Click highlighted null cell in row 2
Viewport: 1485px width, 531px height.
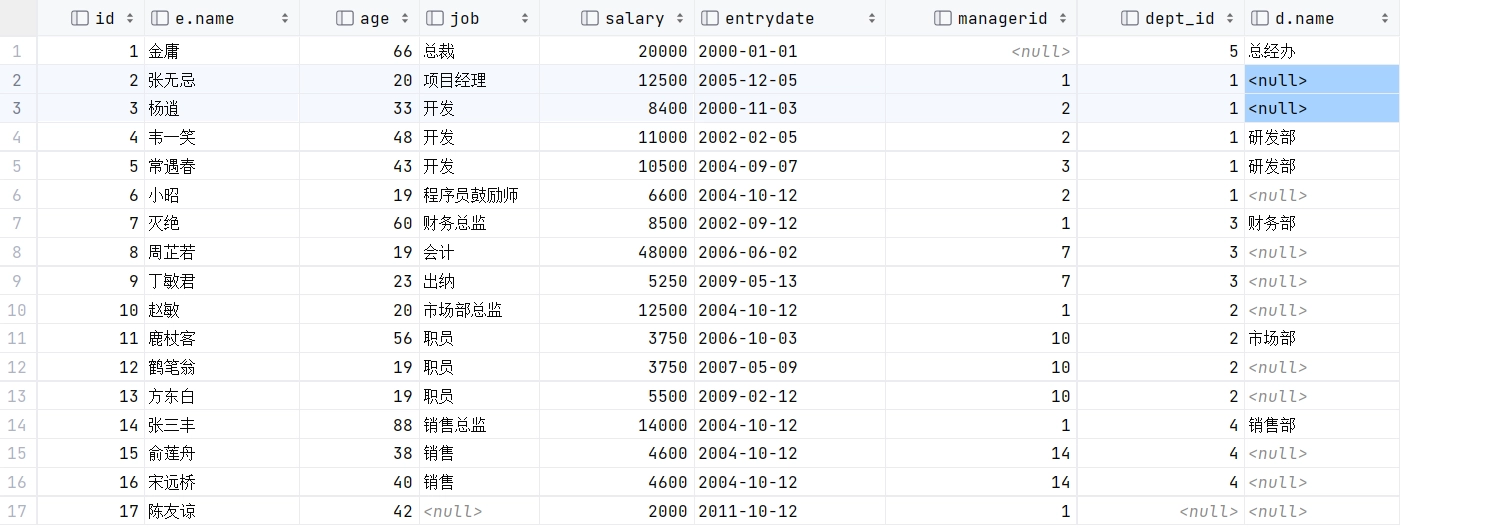point(1320,80)
